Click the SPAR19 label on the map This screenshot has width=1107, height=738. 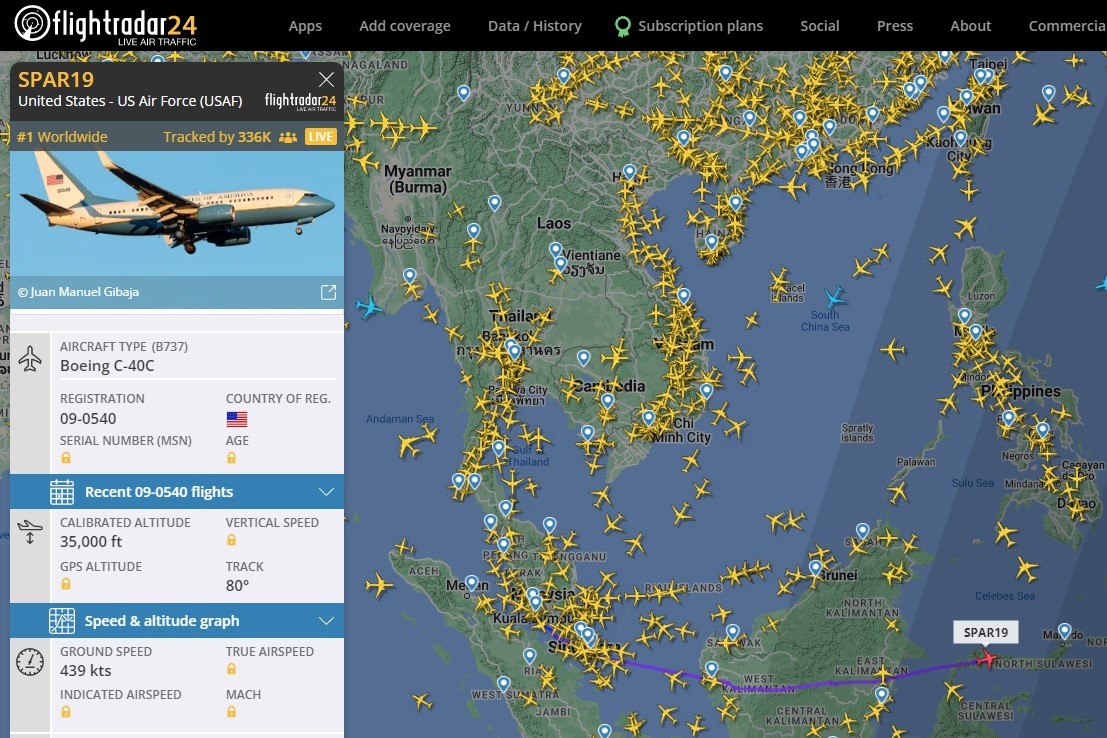[x=985, y=632]
